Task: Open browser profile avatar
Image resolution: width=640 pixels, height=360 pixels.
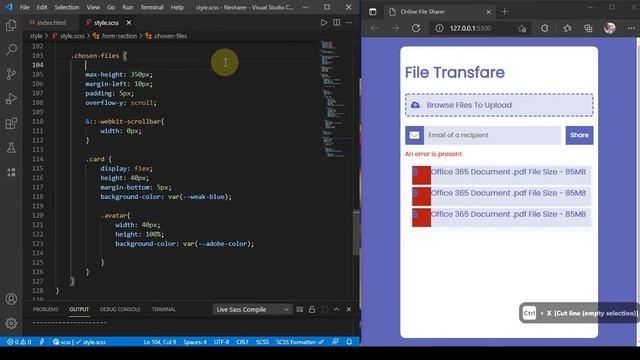Action: pyautogui.click(x=610, y=28)
